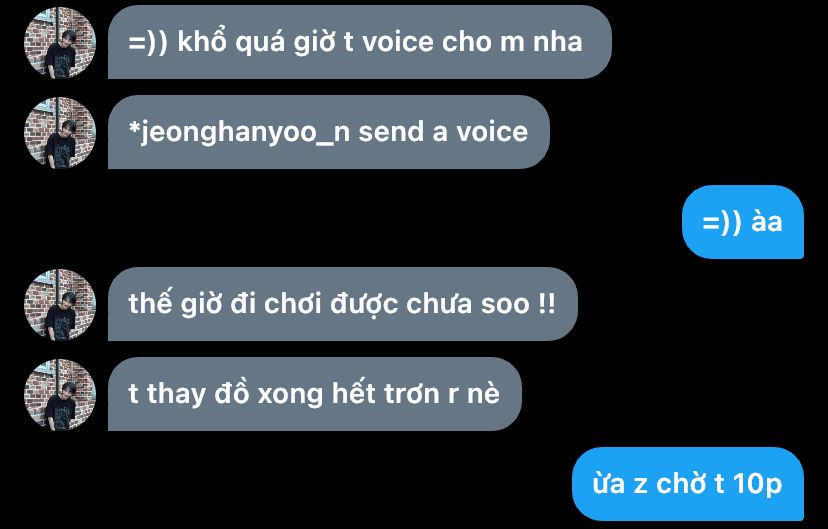Tap profile picture next to jeonghanyoo_n voice message
This screenshot has height=529, width=828.
click(x=60, y=133)
